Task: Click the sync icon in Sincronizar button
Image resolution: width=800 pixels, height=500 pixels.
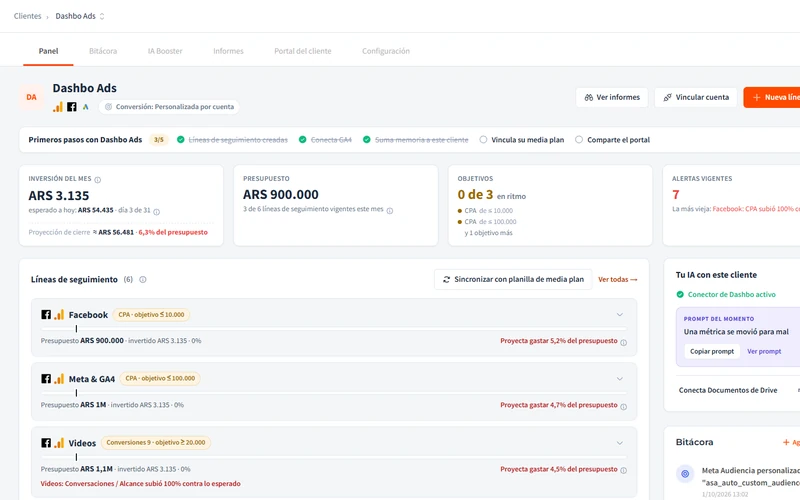Action: point(446,280)
